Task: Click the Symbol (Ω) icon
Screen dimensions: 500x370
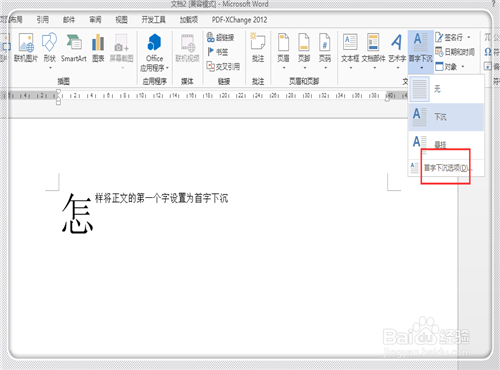Action: (488, 52)
